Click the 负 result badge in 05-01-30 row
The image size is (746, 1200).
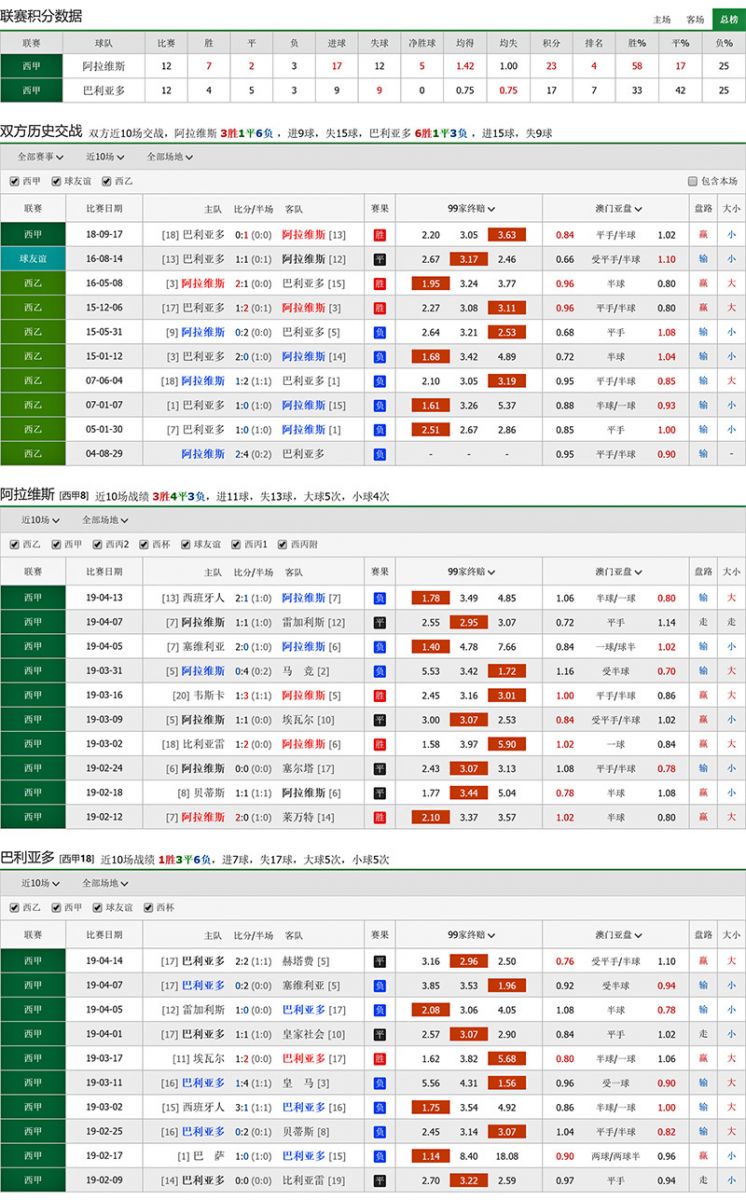click(379, 429)
